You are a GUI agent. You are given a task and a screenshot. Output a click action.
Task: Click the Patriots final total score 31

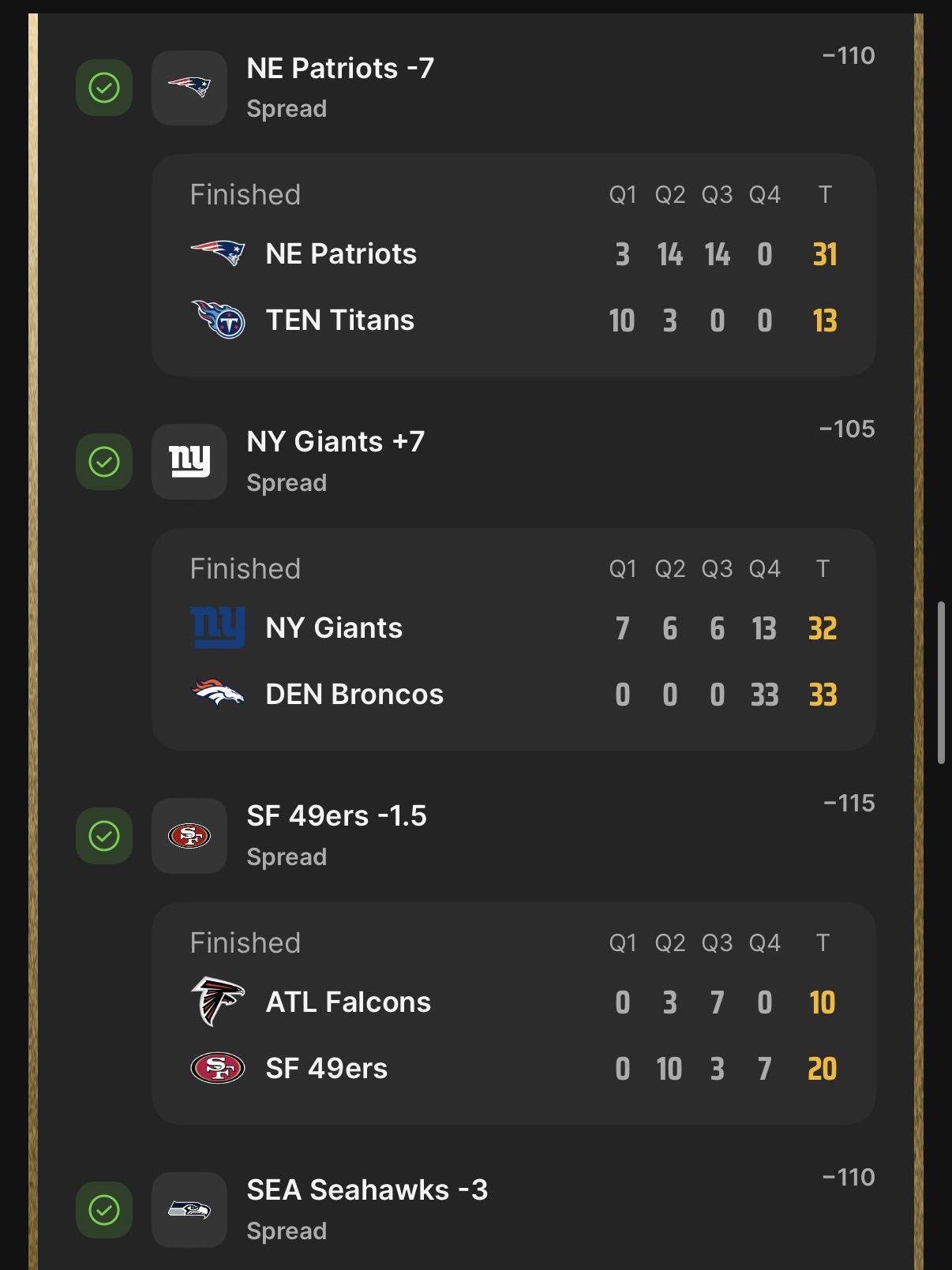tap(825, 254)
